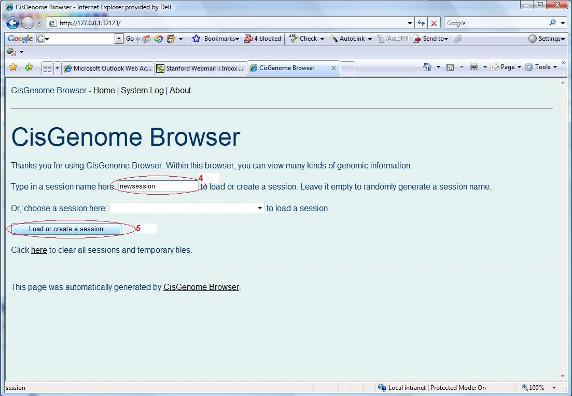Click the search magnifier icon
Screen dimensions: 572x396
[553, 23]
